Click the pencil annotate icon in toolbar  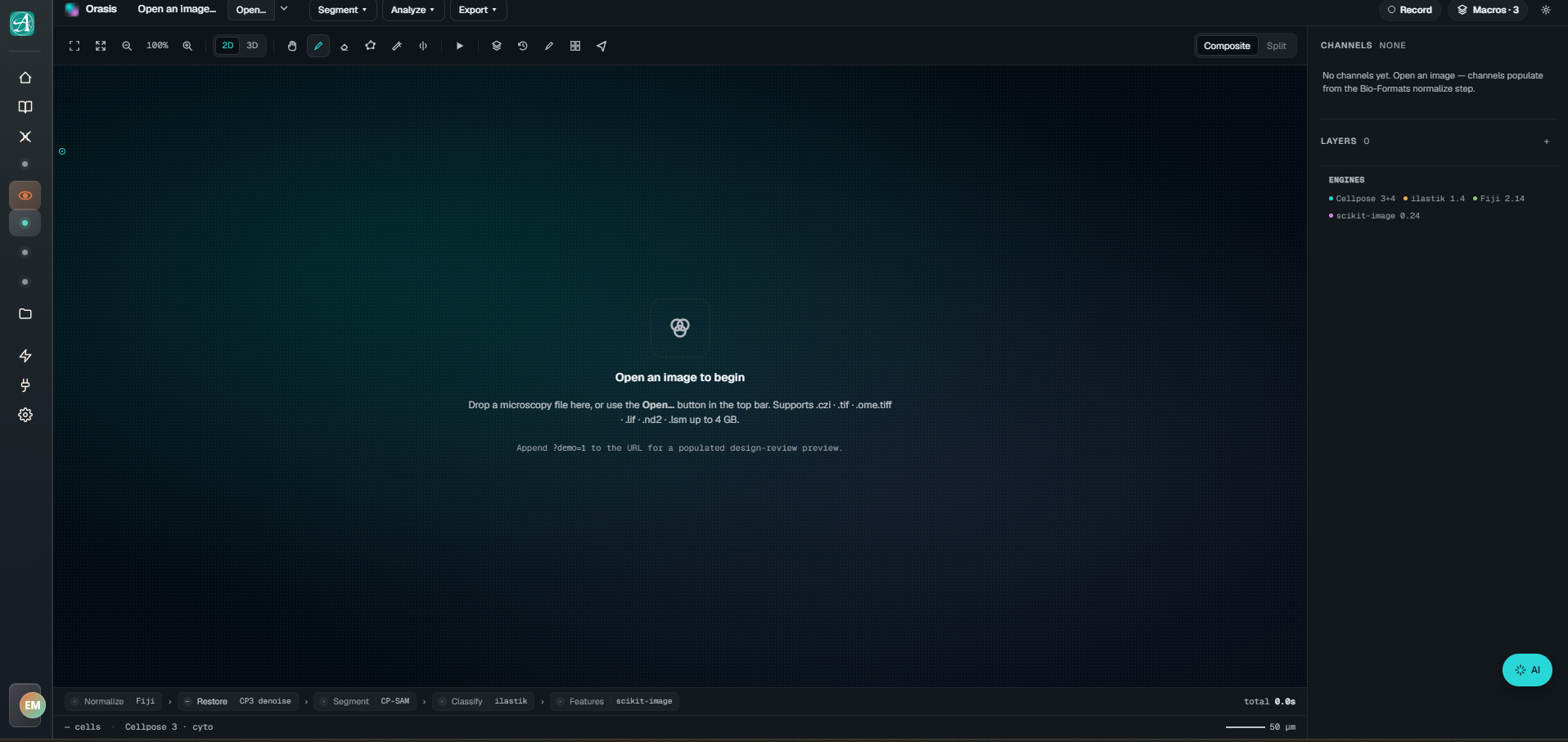549,46
